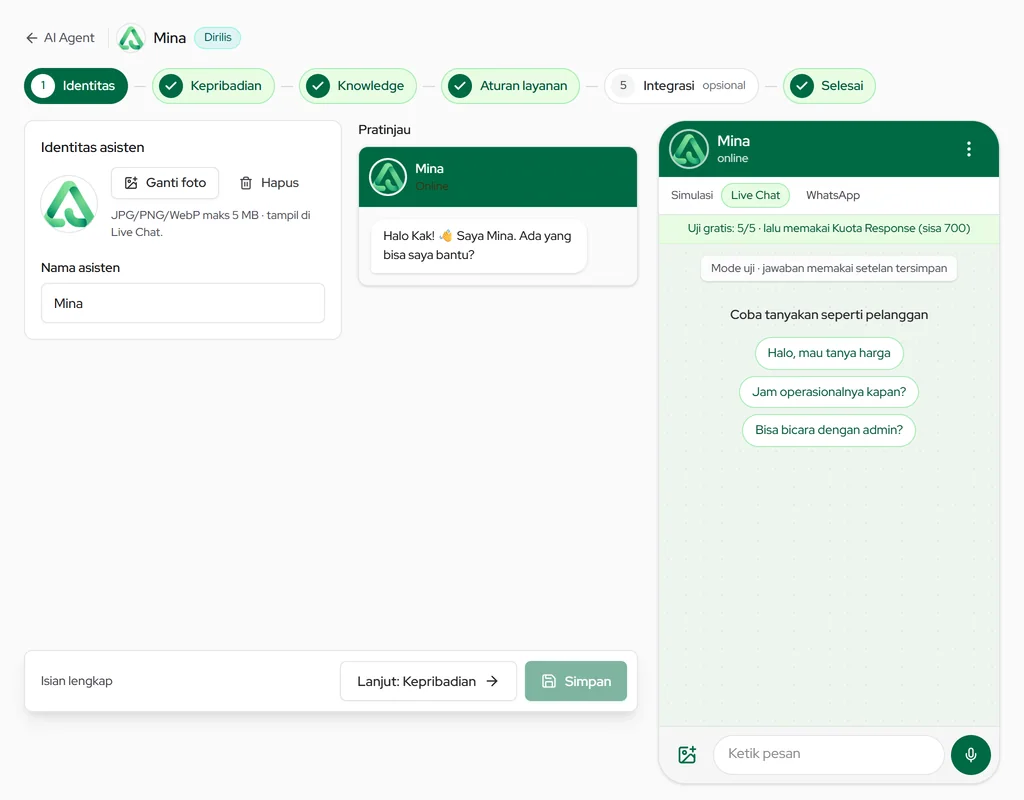
Task: Click the Identitas asisten heading
Action: (x=93, y=148)
